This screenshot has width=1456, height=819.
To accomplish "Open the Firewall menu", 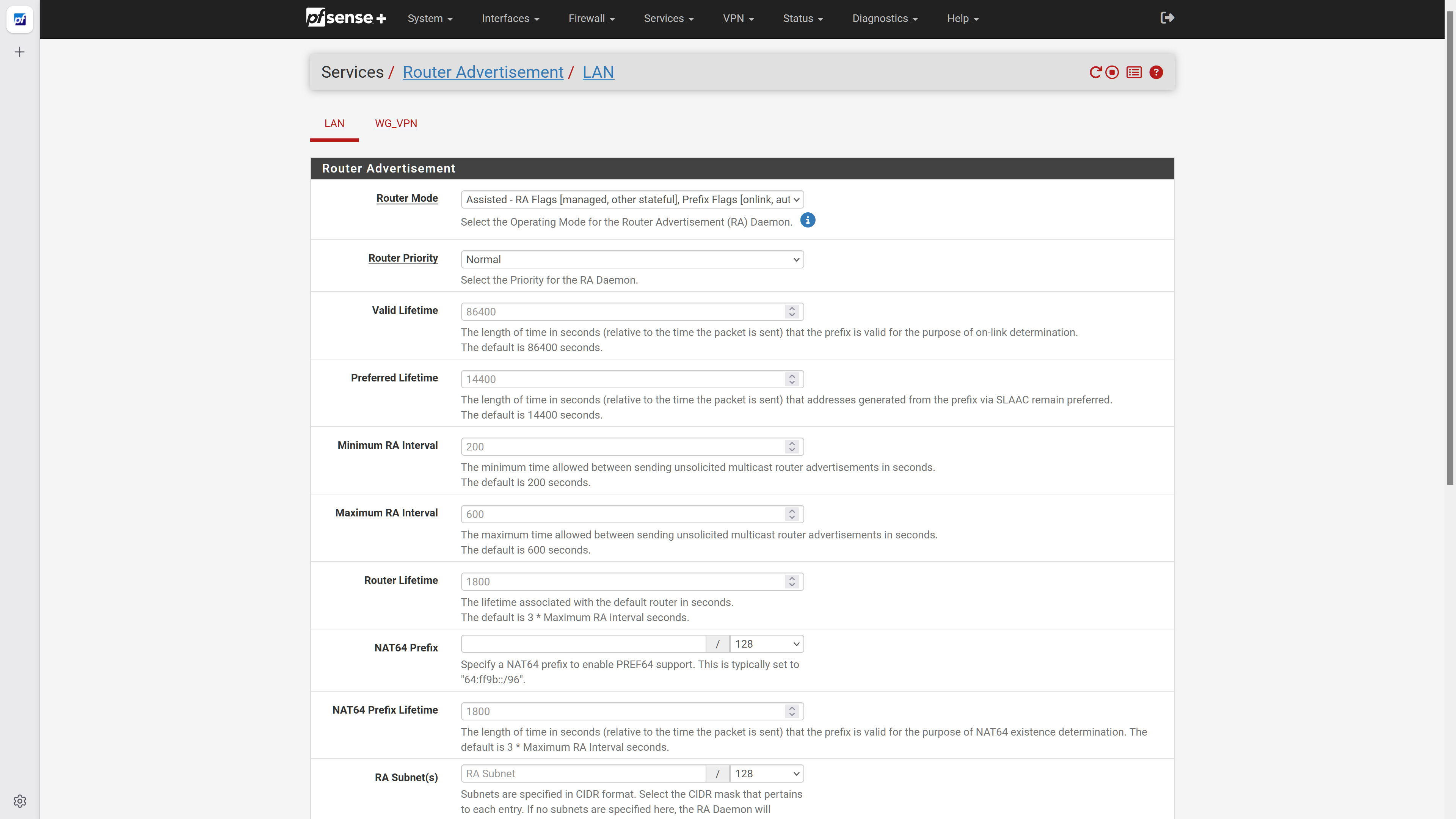I will point(591,19).
